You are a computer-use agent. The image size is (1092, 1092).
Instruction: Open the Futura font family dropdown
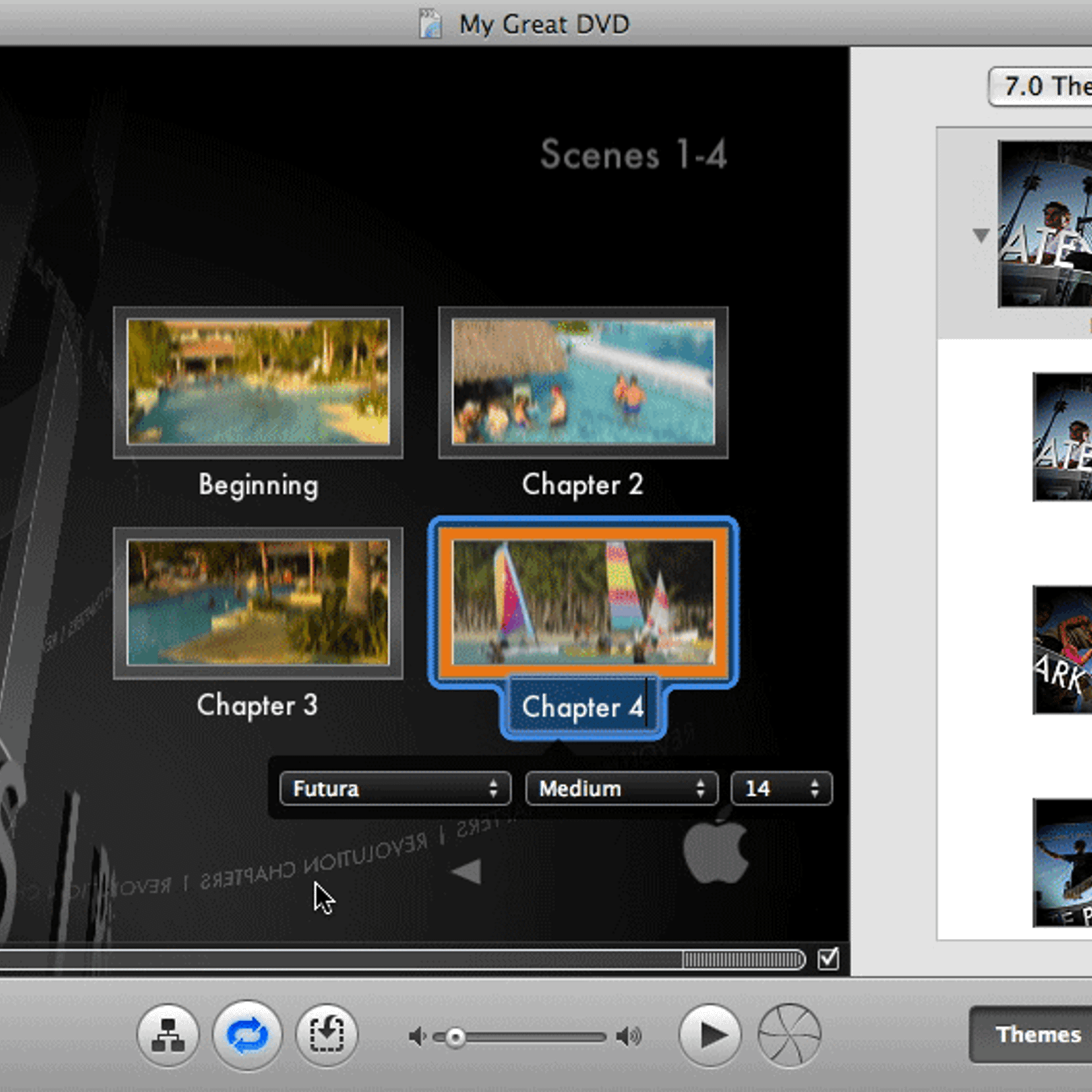pos(395,789)
